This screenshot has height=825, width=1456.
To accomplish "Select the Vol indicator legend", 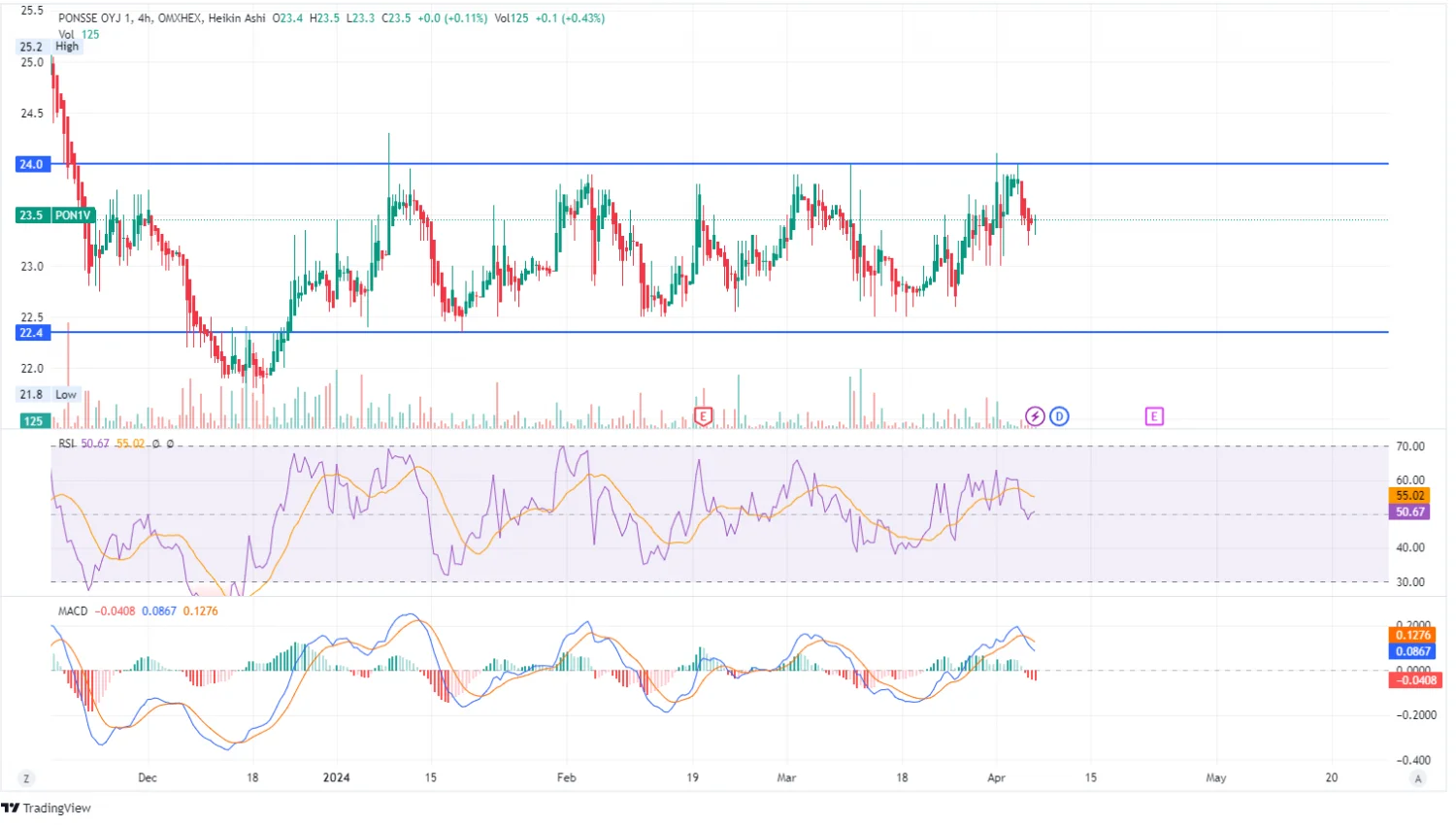I will click(x=66, y=34).
